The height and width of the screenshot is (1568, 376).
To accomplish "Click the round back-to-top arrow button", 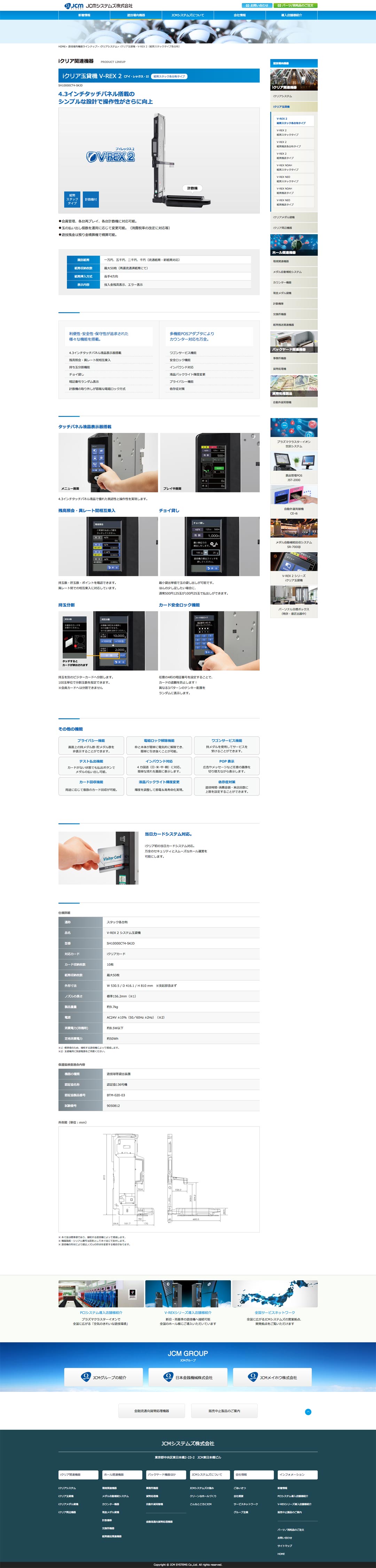I will point(308,1411).
